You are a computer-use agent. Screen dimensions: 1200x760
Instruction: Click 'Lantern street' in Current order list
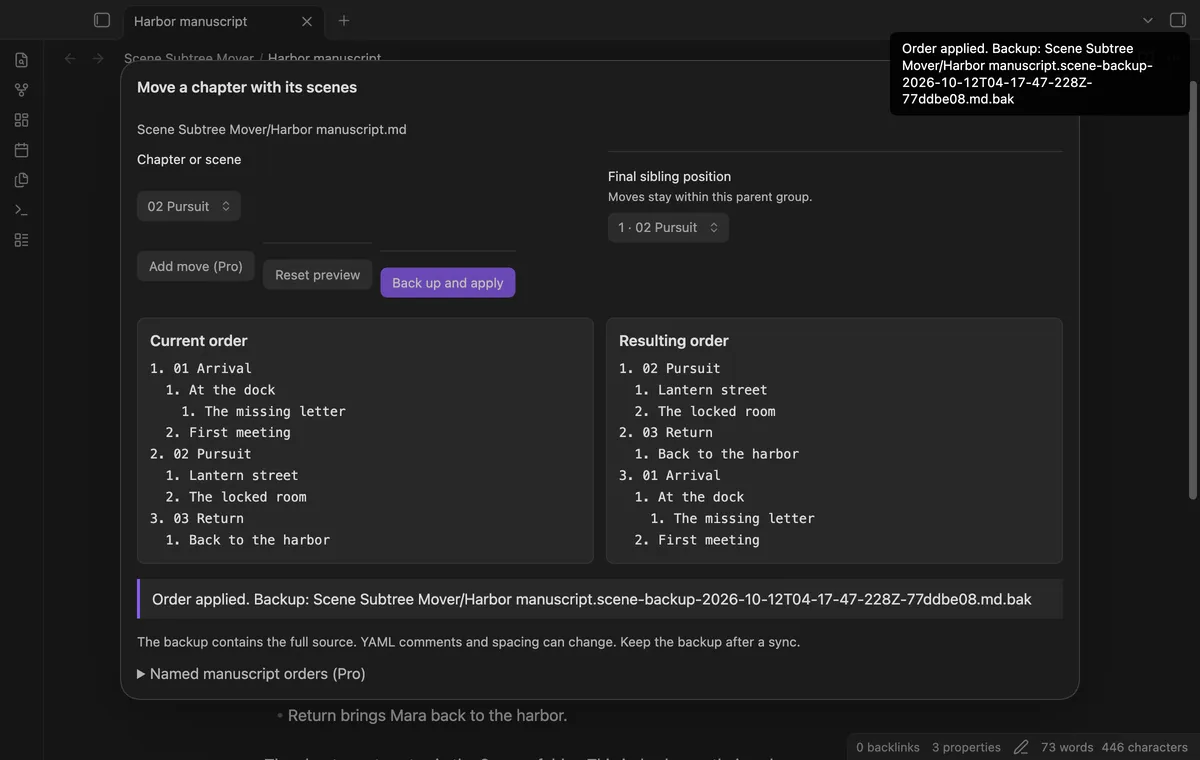244,475
